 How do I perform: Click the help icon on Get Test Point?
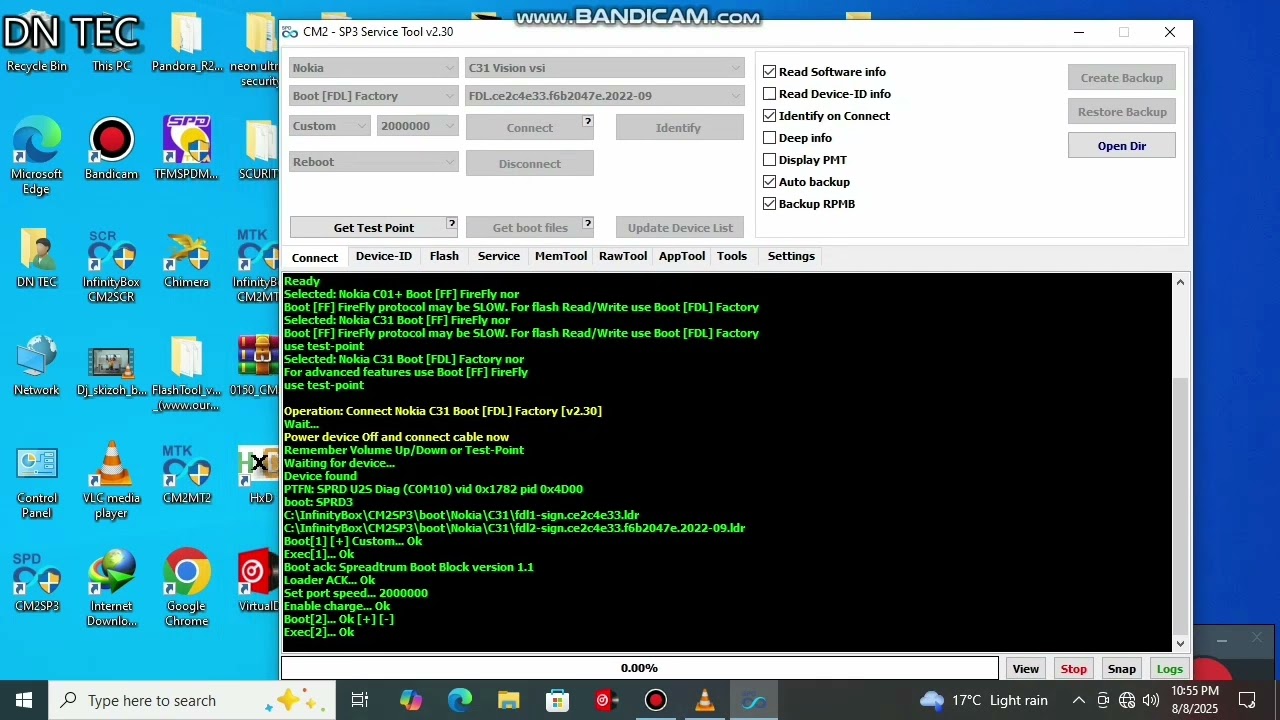point(451,223)
